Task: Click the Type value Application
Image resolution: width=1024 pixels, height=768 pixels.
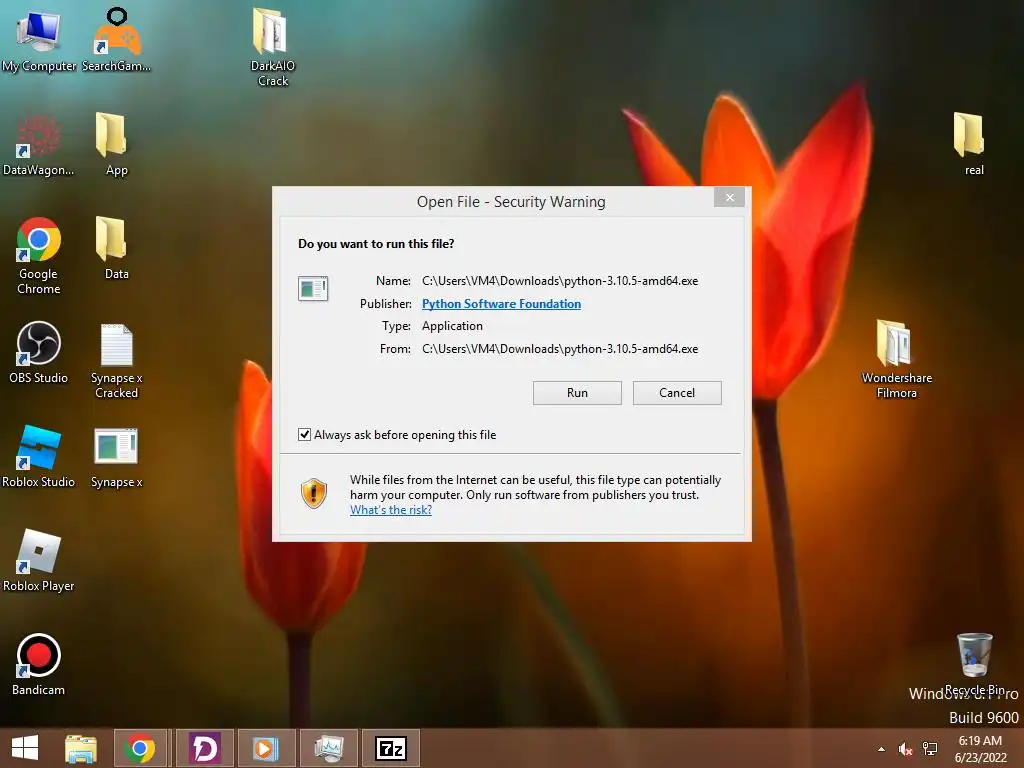Action: point(452,326)
